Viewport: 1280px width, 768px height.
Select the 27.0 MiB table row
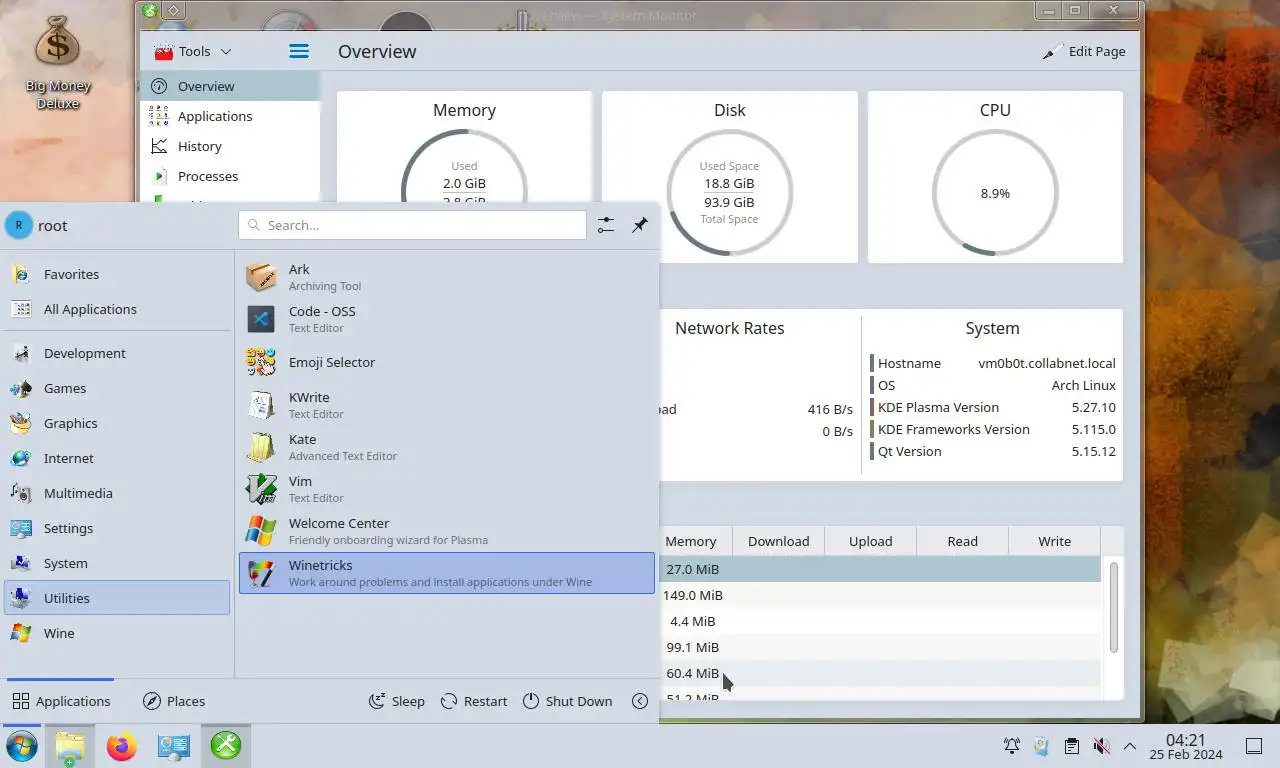(x=880, y=569)
